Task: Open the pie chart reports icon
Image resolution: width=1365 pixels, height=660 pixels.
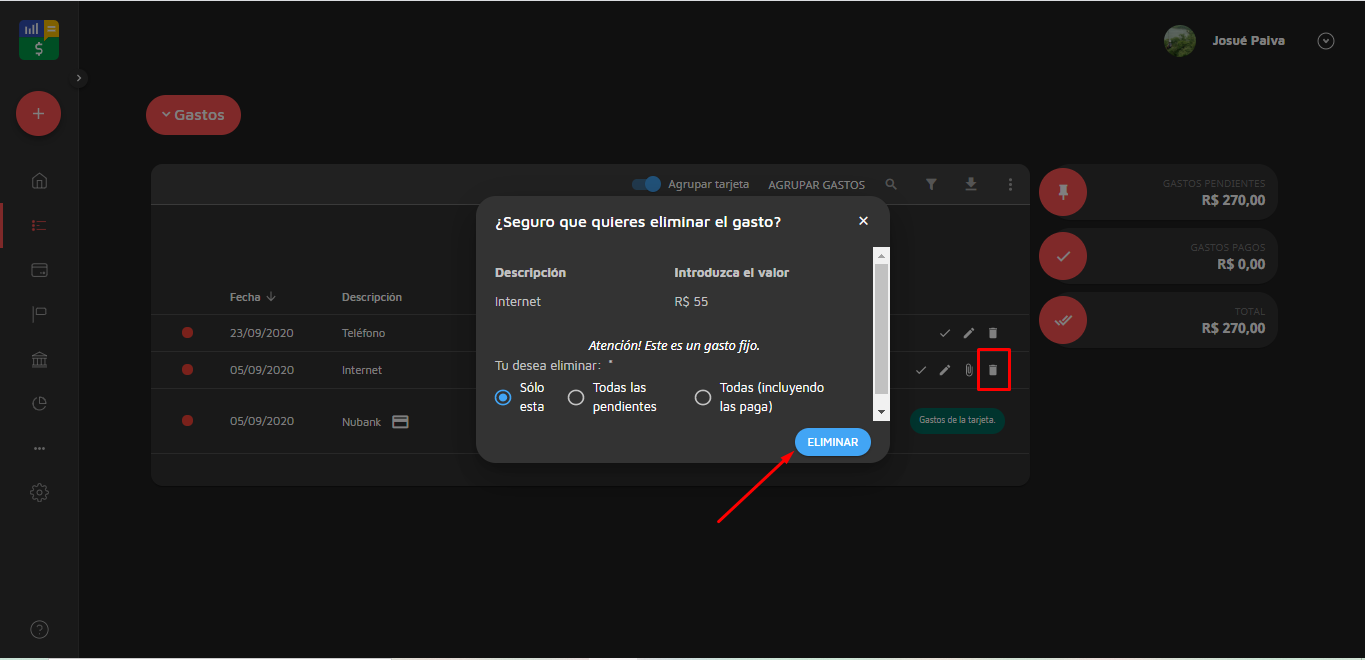Action: [x=39, y=404]
